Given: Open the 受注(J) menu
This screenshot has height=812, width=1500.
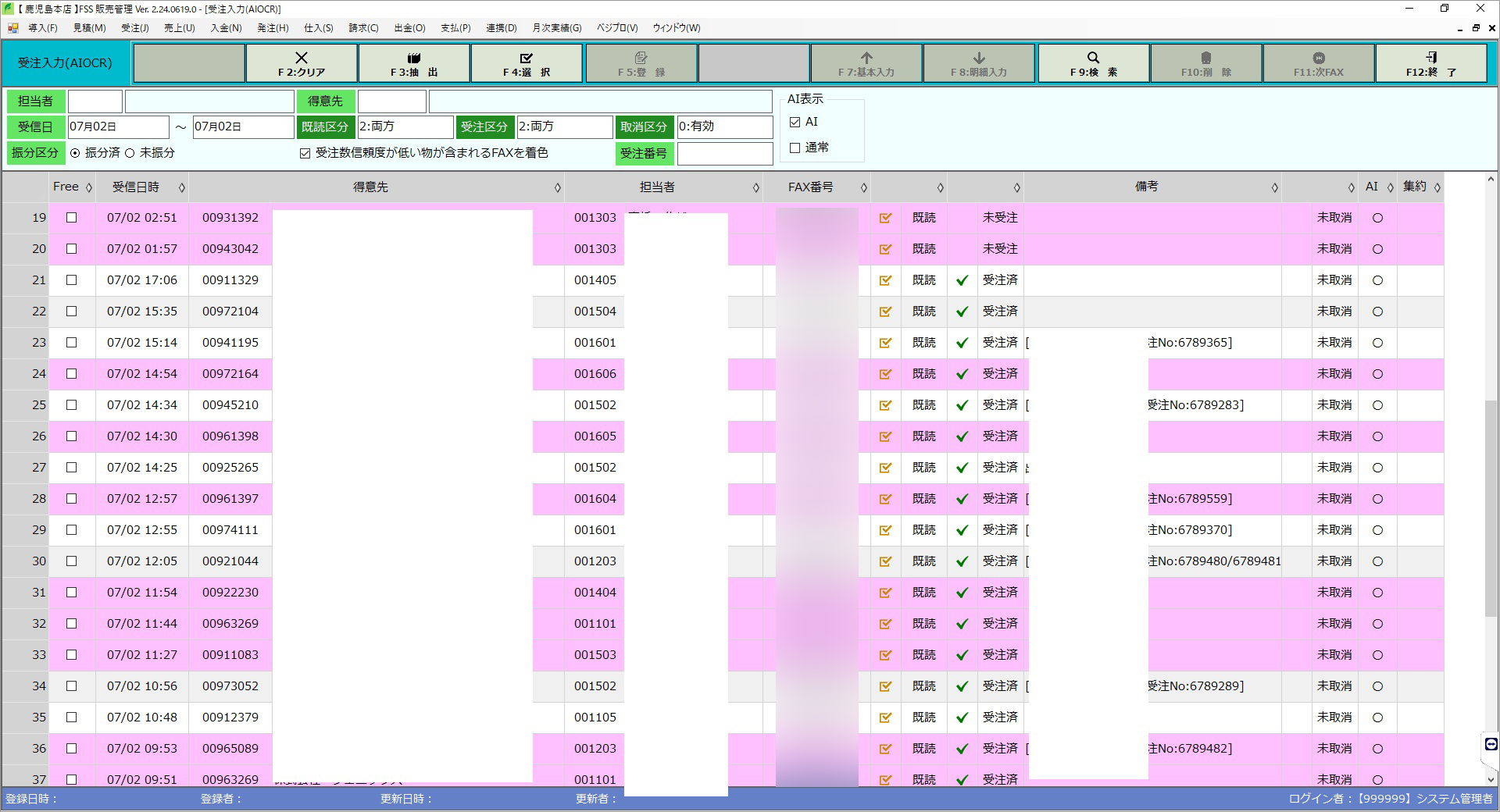Looking at the screenshot, I should [134, 28].
